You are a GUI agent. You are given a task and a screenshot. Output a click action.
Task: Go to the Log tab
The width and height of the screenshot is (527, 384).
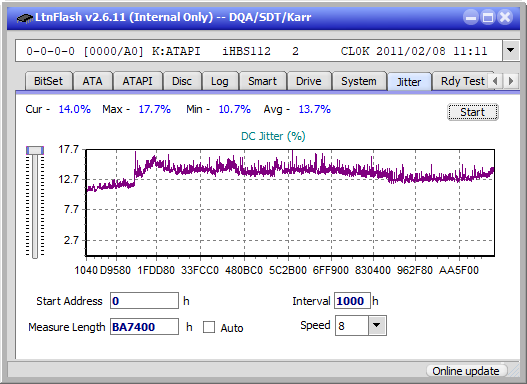click(x=220, y=81)
